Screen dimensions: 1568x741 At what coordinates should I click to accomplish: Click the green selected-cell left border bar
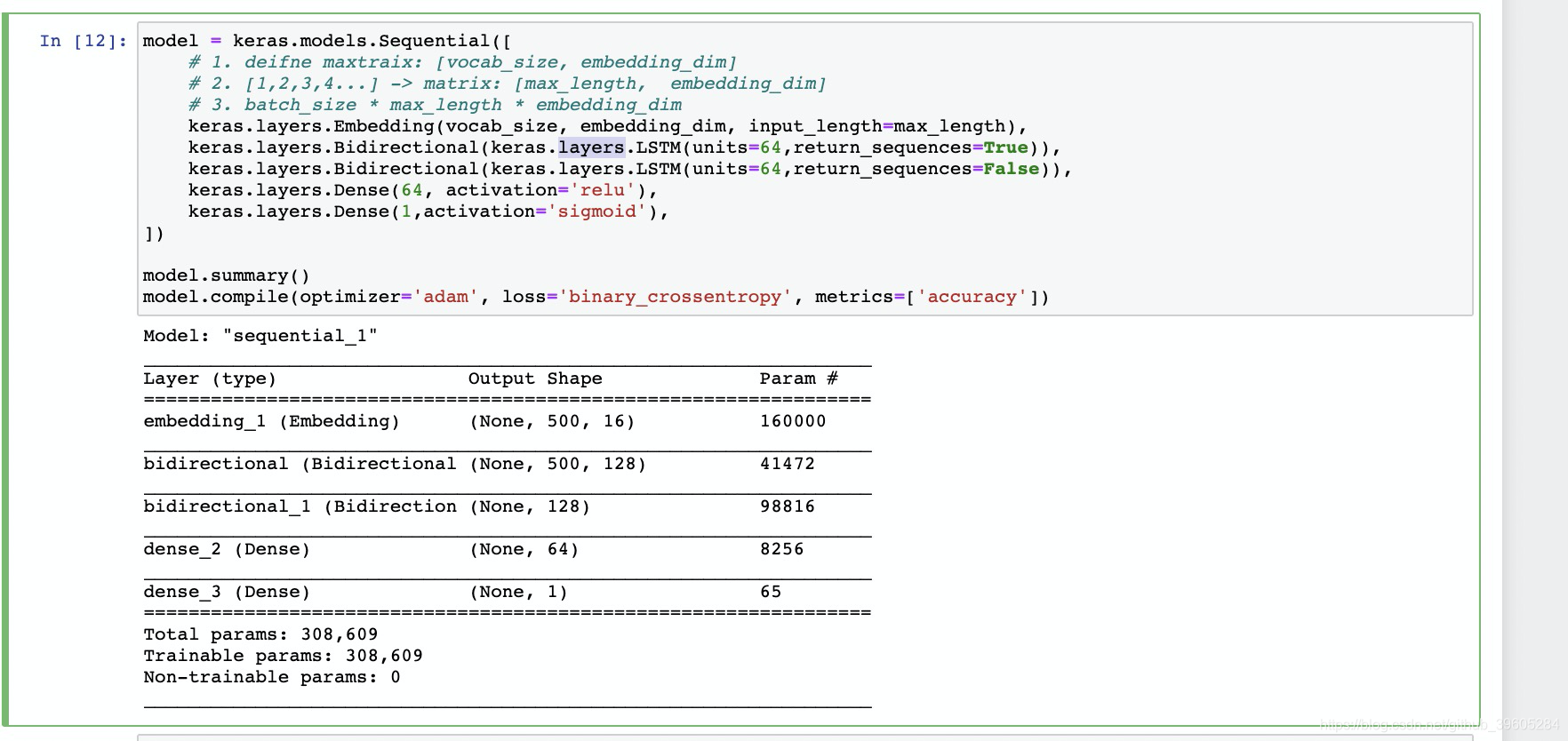click(5, 370)
